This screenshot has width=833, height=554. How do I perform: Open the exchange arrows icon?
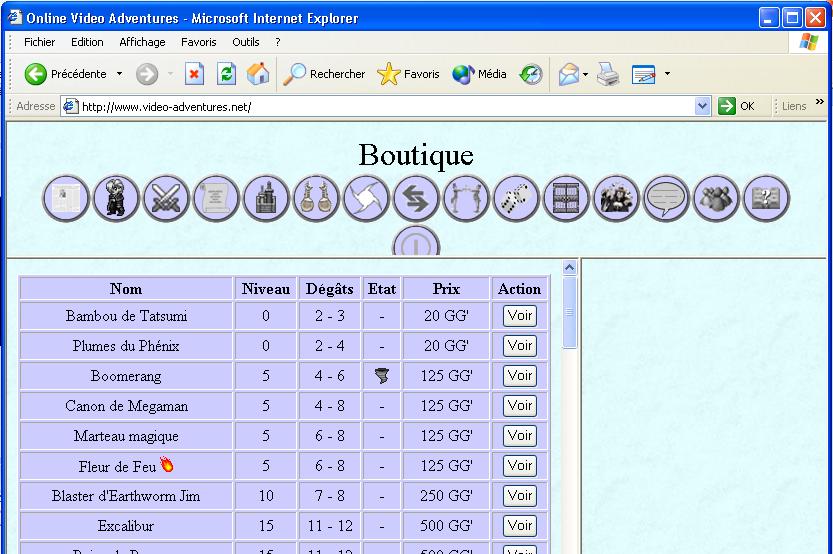(x=416, y=199)
